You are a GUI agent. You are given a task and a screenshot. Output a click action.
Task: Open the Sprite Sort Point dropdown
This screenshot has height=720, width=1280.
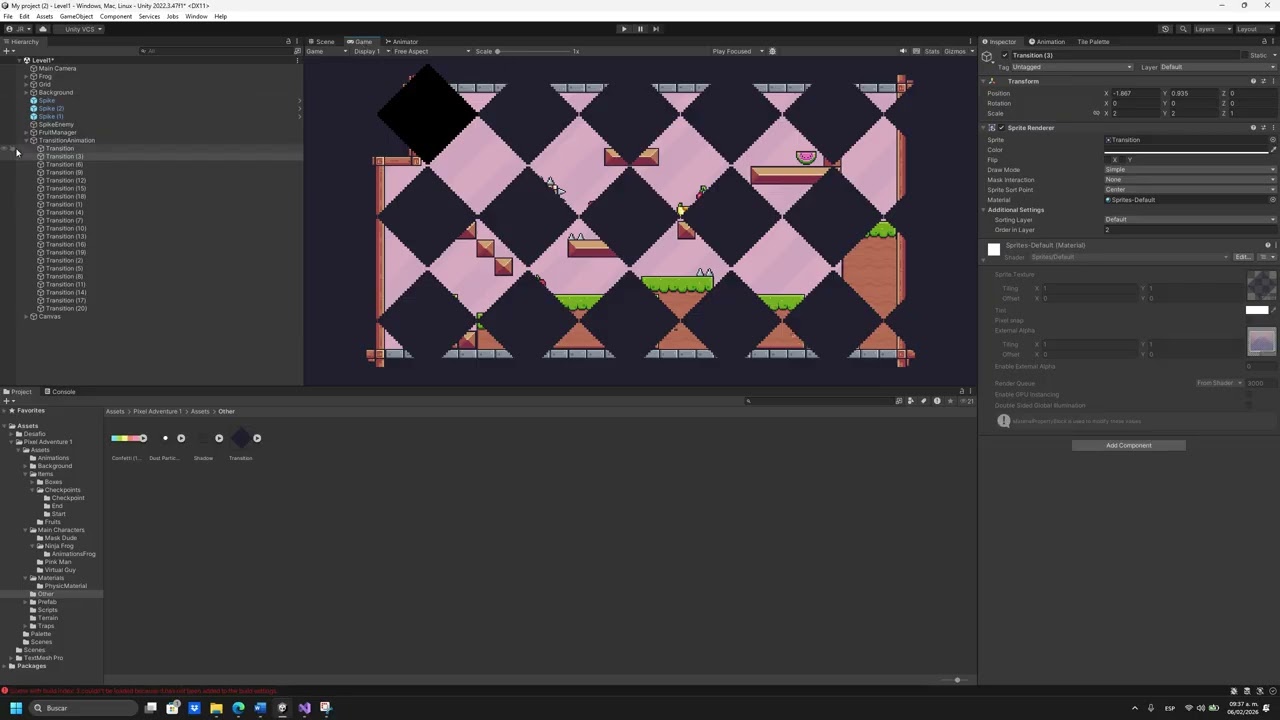pyautogui.click(x=1190, y=190)
